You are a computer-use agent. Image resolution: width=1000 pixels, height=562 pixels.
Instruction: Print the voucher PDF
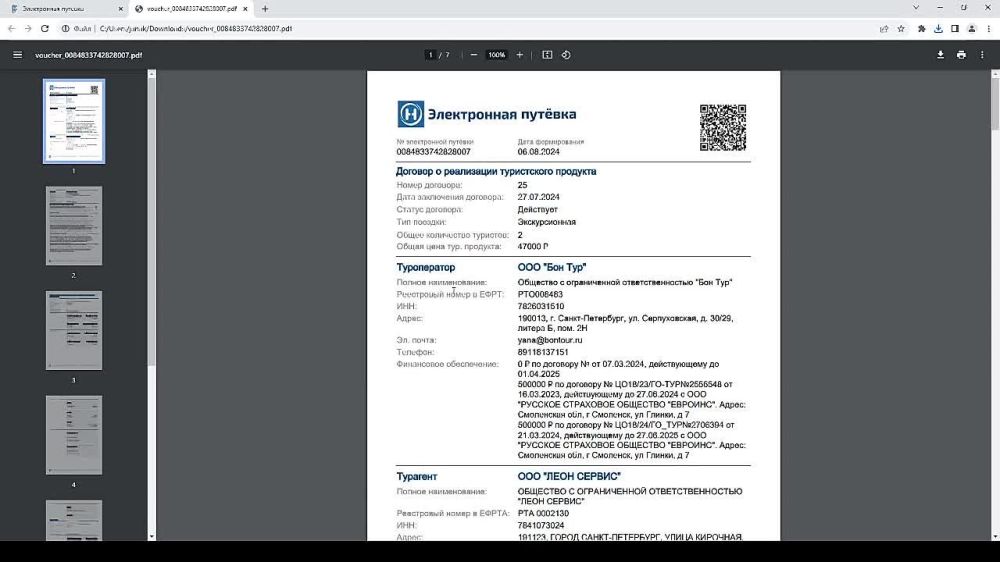(961, 55)
